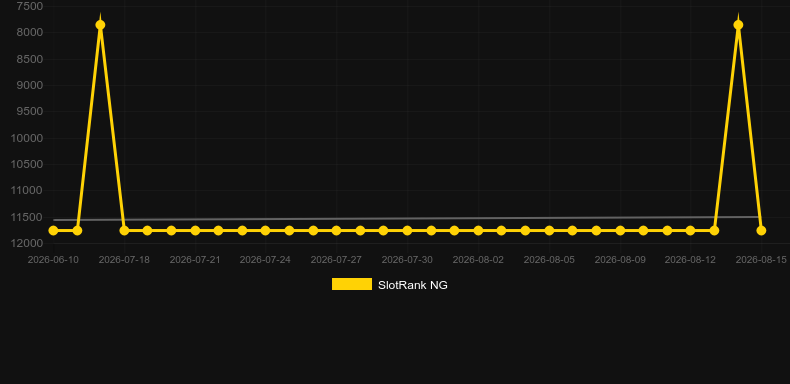The height and width of the screenshot is (384, 790).
Task: Click the 2026-07-24 x-axis date label
Action: point(265,260)
